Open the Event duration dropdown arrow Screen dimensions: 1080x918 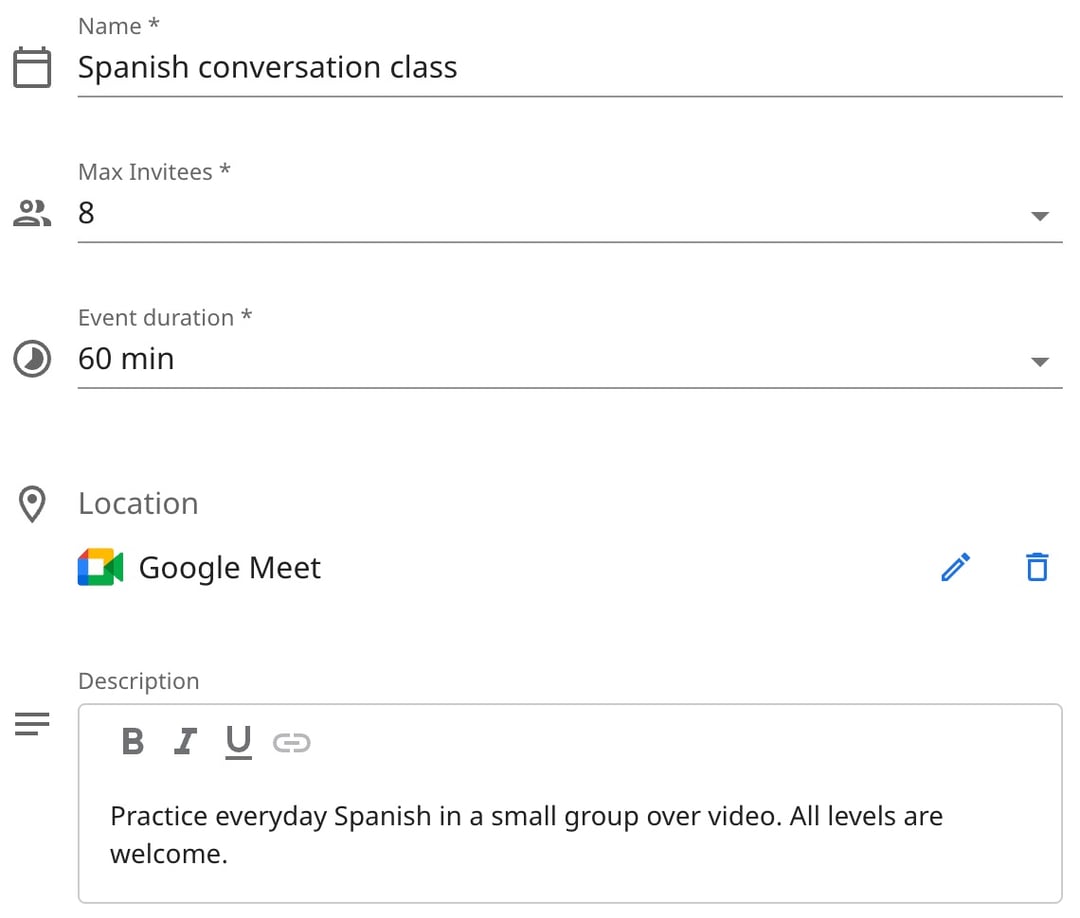tap(1039, 362)
